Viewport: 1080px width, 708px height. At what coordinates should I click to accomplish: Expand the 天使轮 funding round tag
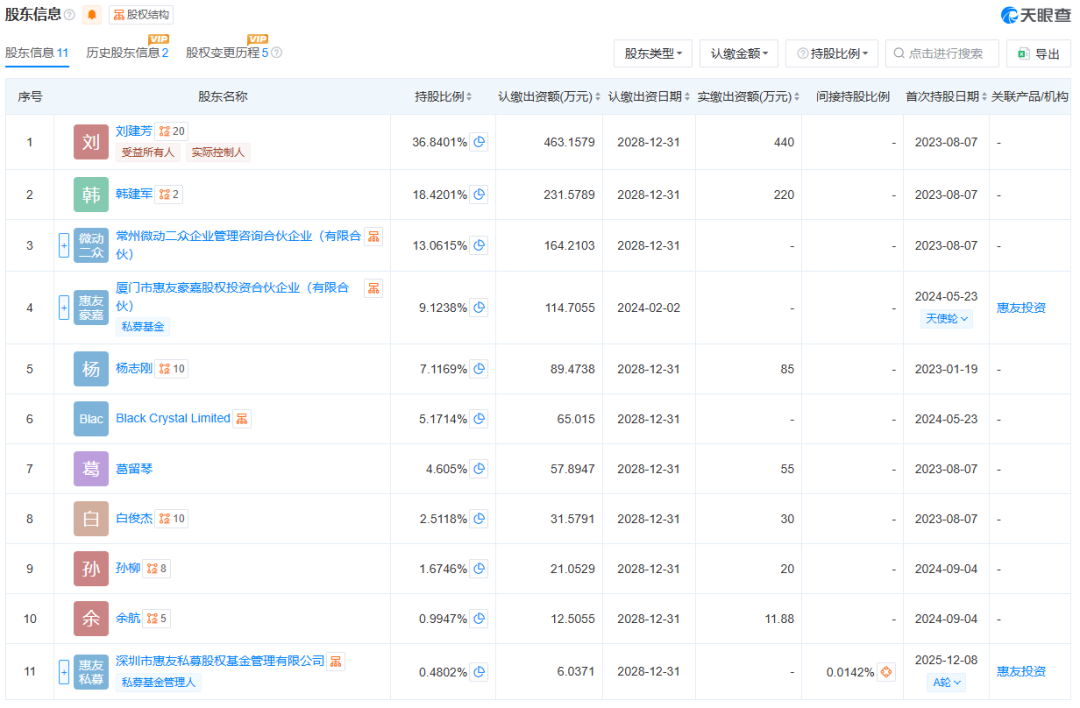click(x=946, y=319)
